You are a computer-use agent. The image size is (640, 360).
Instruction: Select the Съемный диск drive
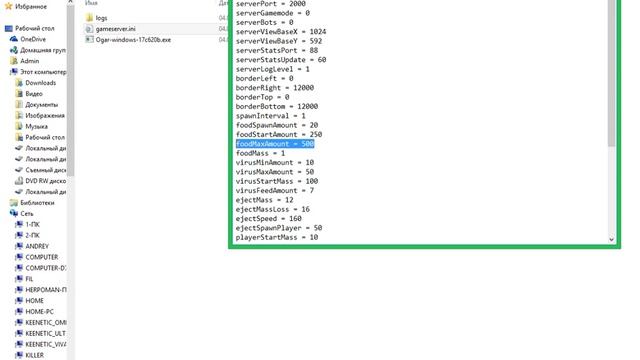(x=40, y=170)
